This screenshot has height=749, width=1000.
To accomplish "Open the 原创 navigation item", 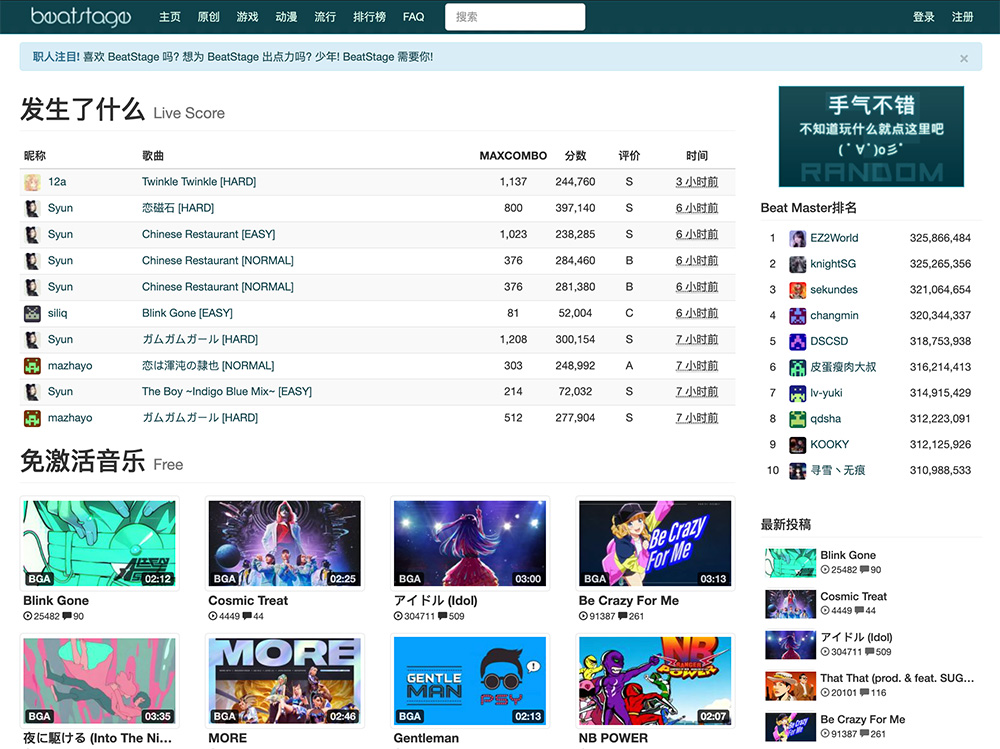I will (x=209, y=17).
